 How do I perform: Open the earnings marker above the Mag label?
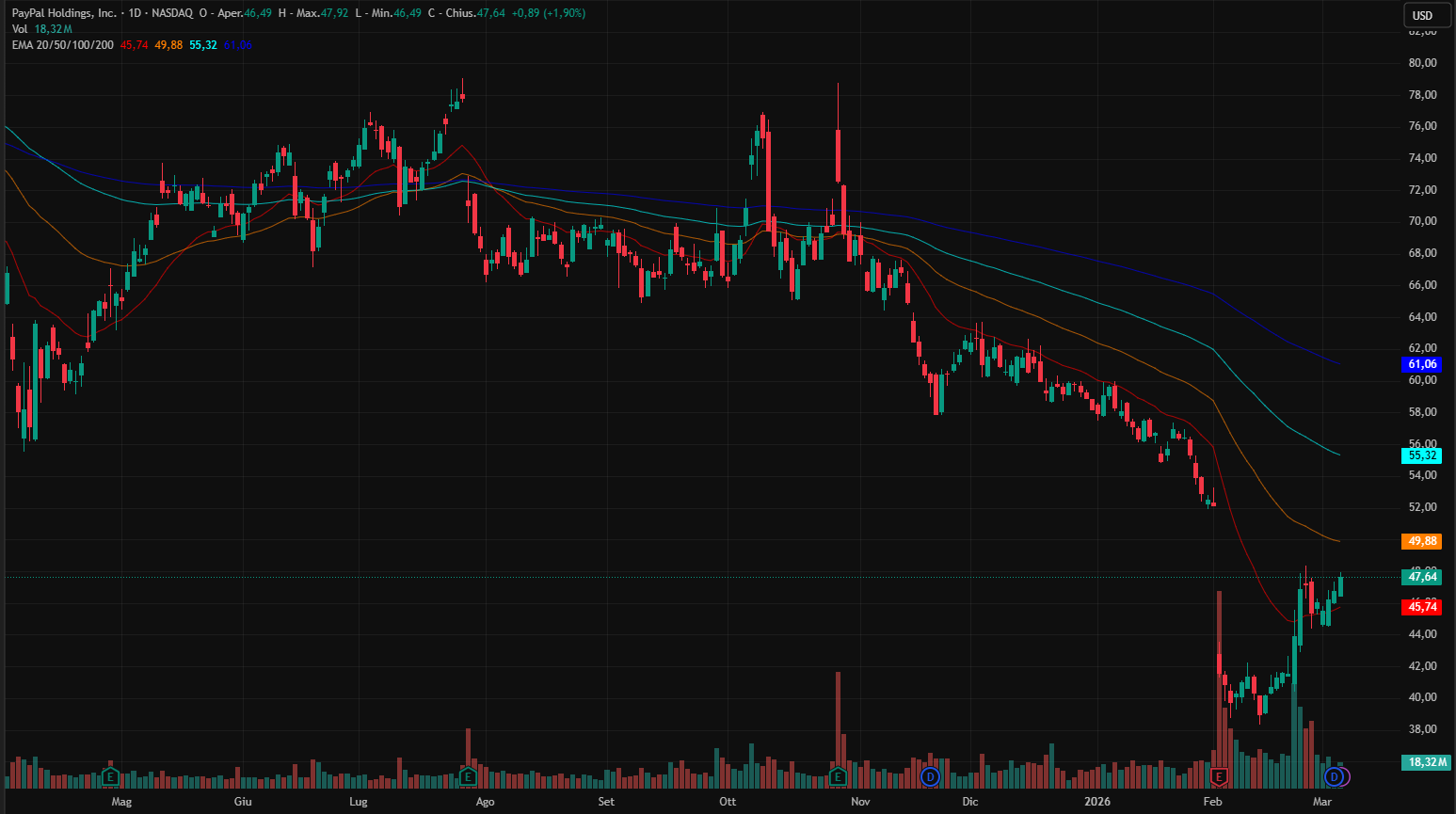(x=110, y=776)
